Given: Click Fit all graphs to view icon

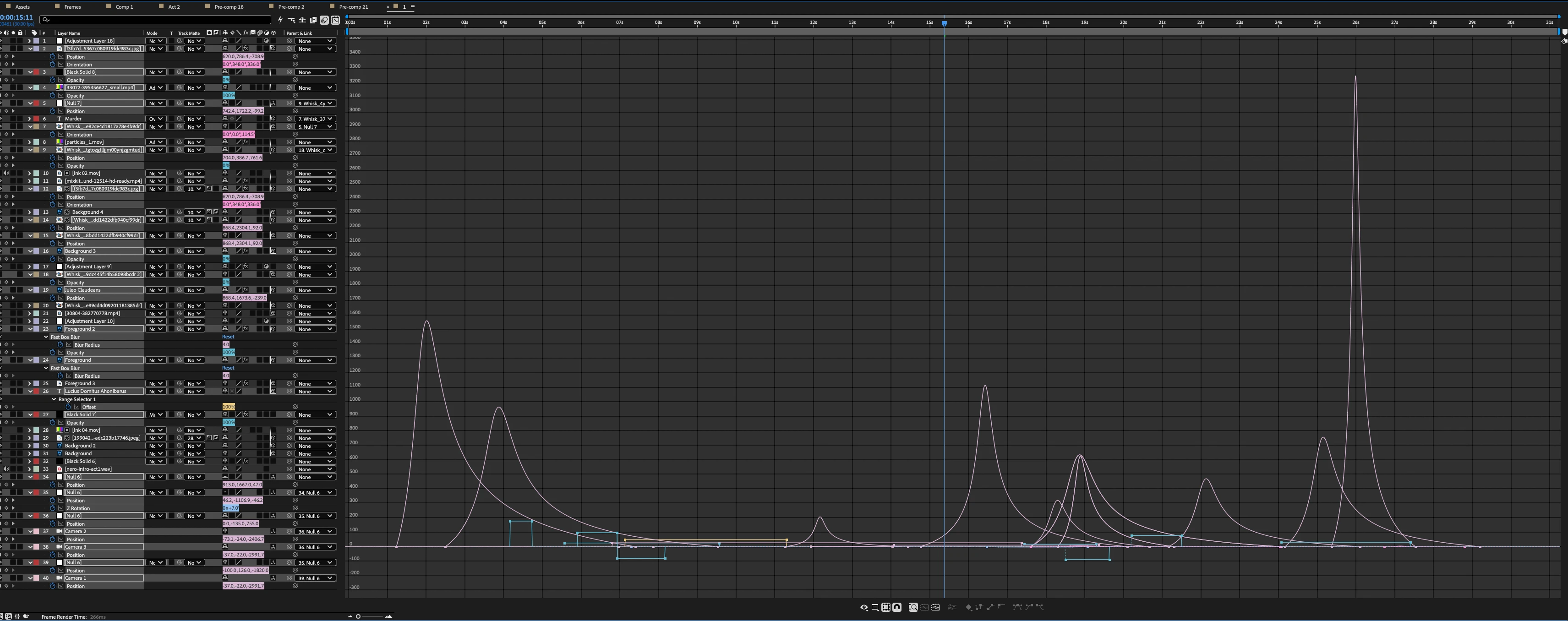Looking at the screenshot, I should (935, 607).
